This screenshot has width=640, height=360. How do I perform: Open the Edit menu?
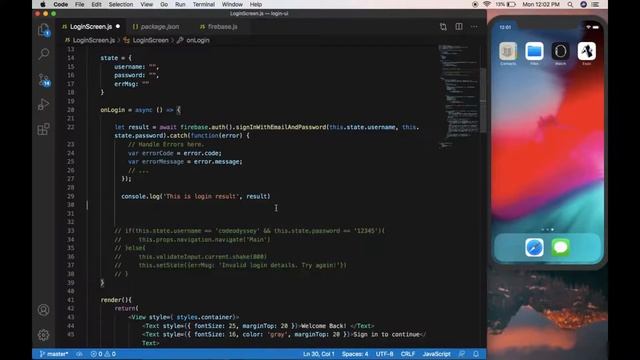(96, 4)
